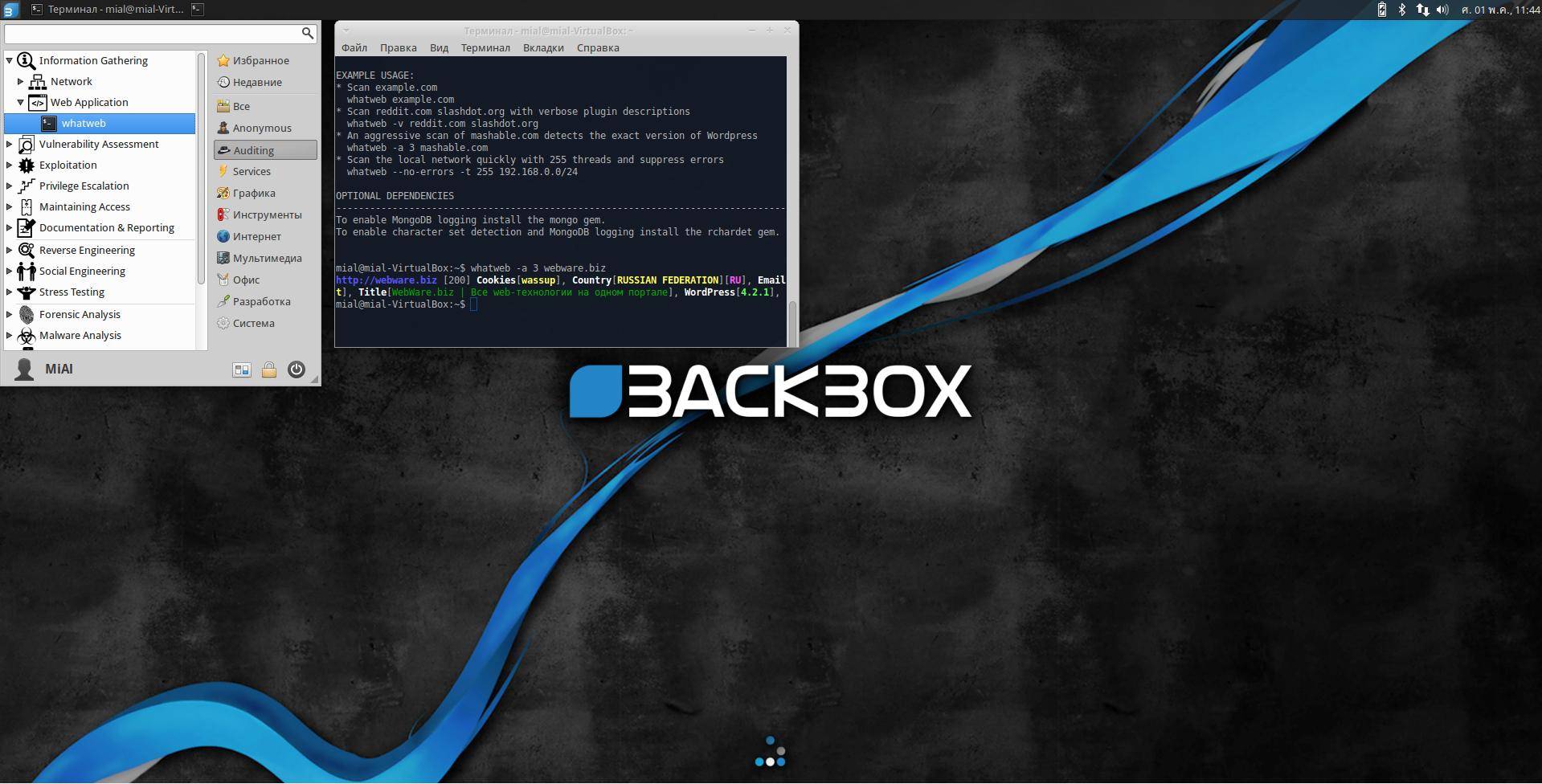Click the "Country[RUSSIAN FEDERATION]" output text
The image size is (1542, 784).
647,280
